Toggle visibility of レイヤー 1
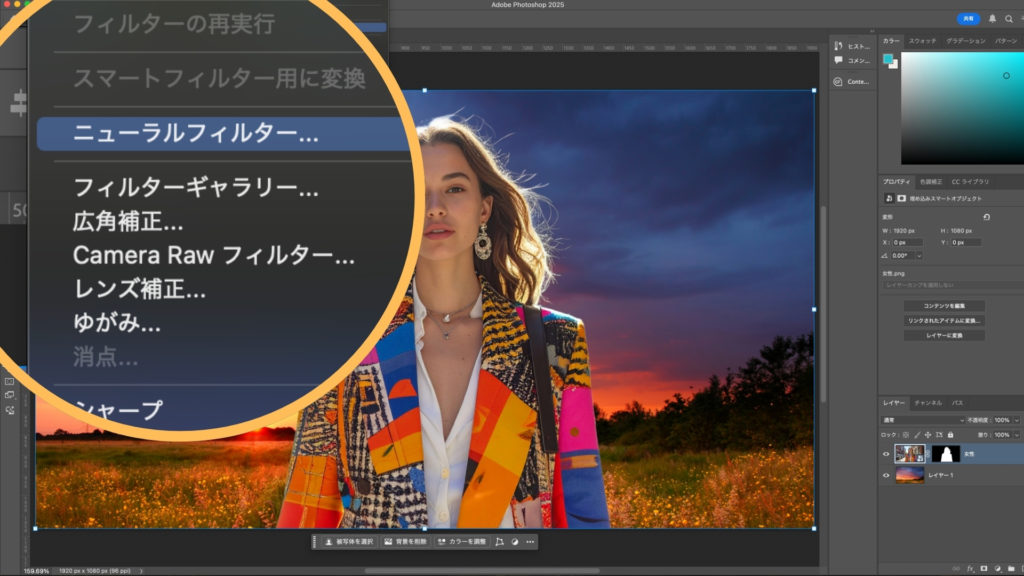Image resolution: width=1024 pixels, height=576 pixels. 886,476
